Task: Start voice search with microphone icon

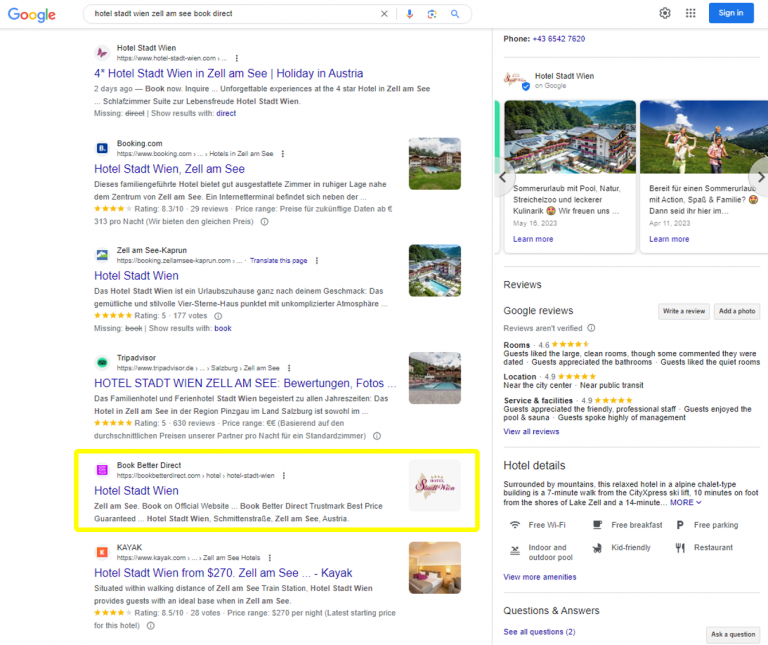Action: coord(409,14)
